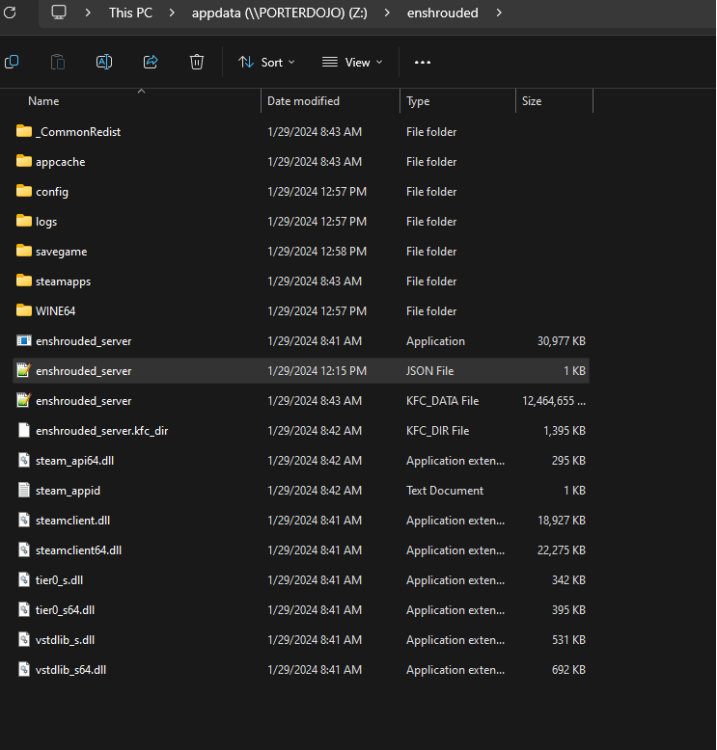Click the 30,977 KB size value
Viewport: 717px width, 750px height.
coord(561,341)
